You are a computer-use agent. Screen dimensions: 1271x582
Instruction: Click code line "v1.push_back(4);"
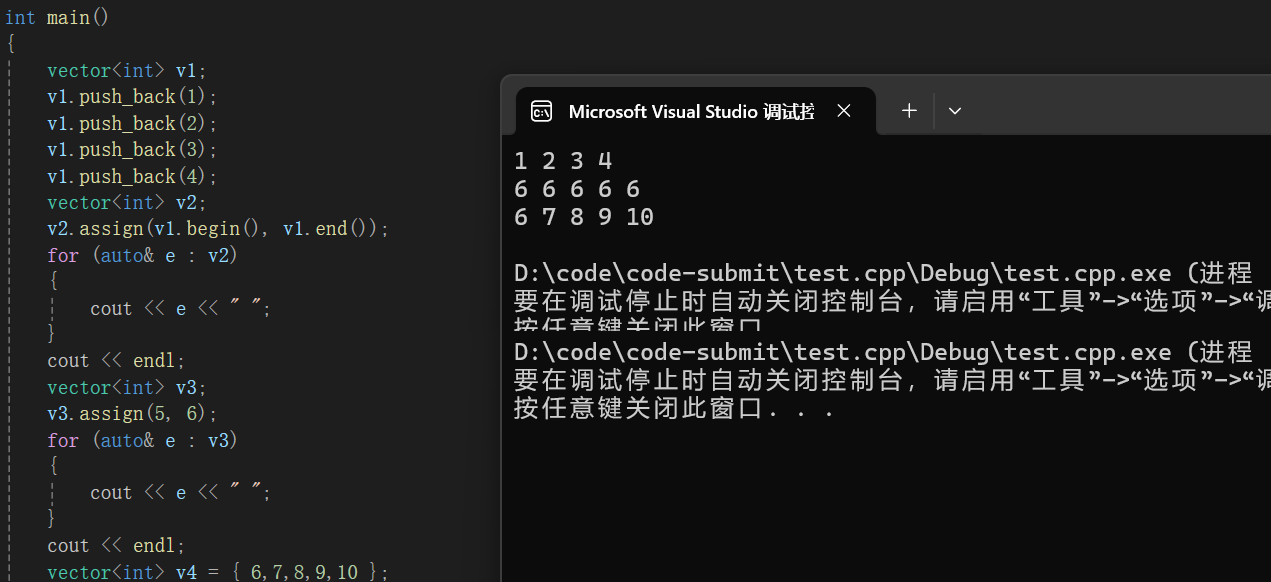[x=132, y=177]
